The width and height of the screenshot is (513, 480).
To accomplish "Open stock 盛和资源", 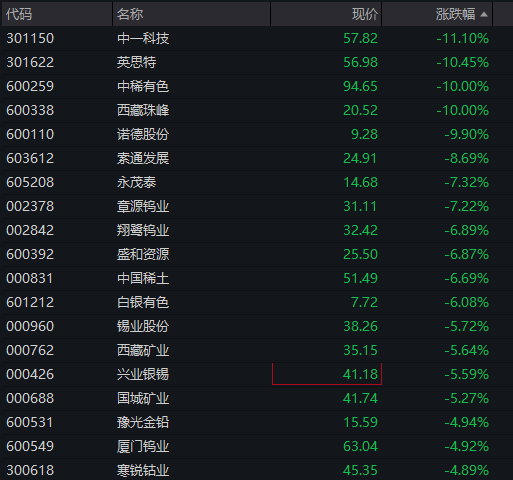I will (x=143, y=254).
